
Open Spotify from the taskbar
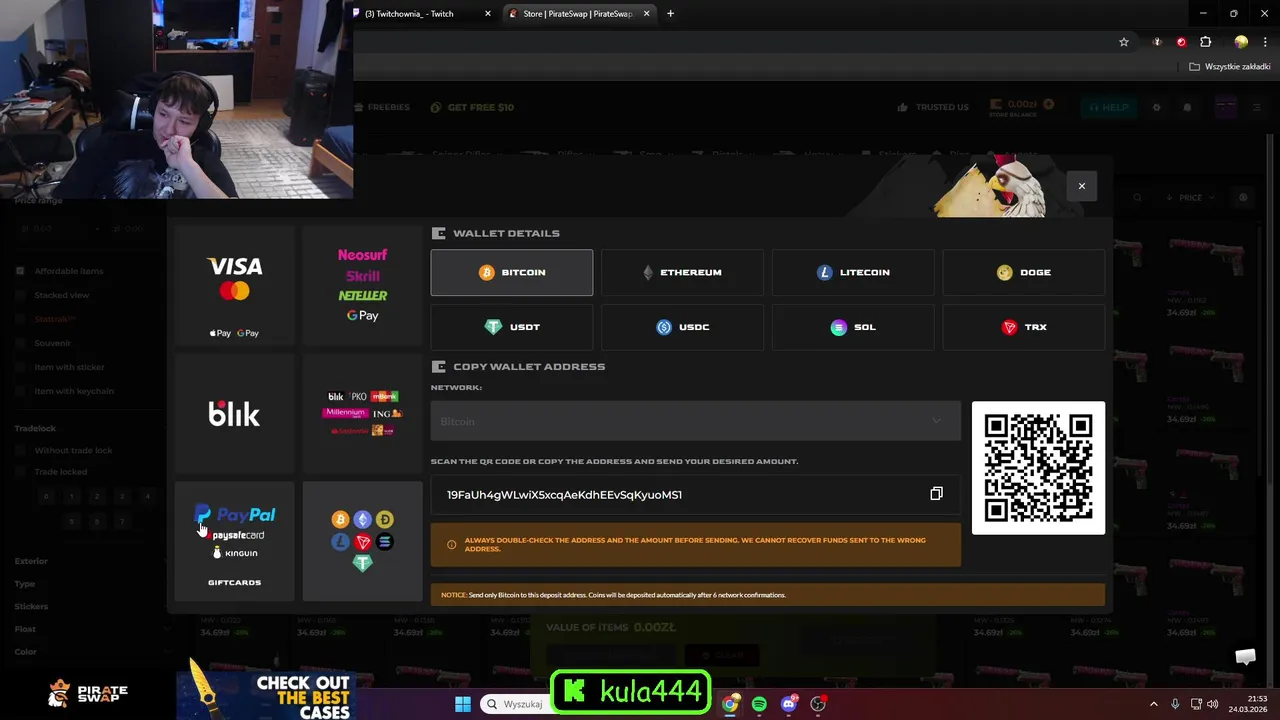pos(760,704)
